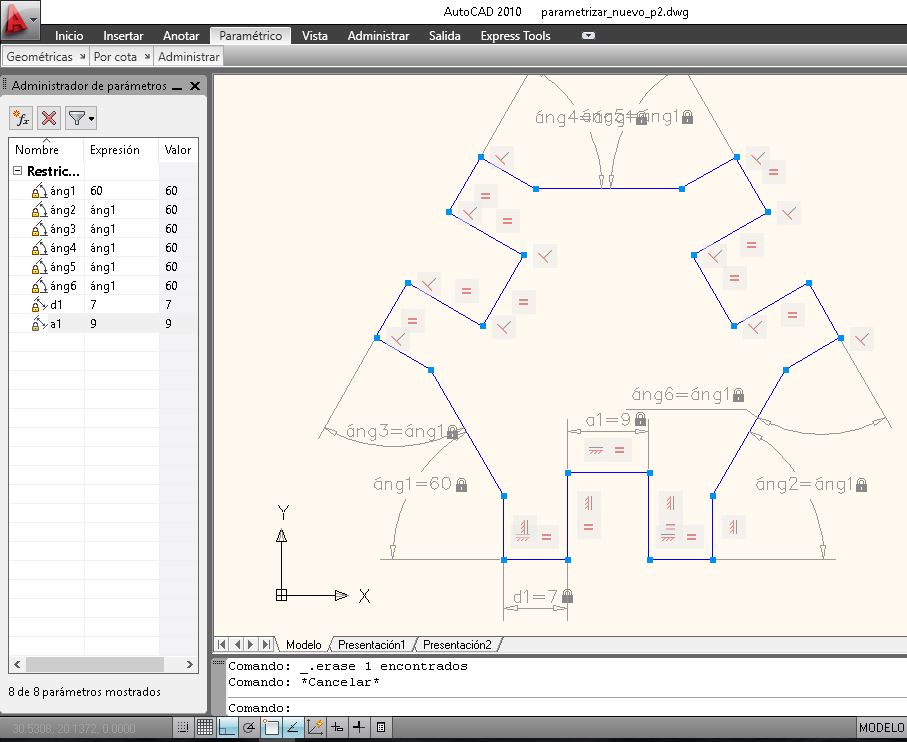The height and width of the screenshot is (742, 907).
Task: Expand the Administrar ribbon panel
Action: (189, 57)
